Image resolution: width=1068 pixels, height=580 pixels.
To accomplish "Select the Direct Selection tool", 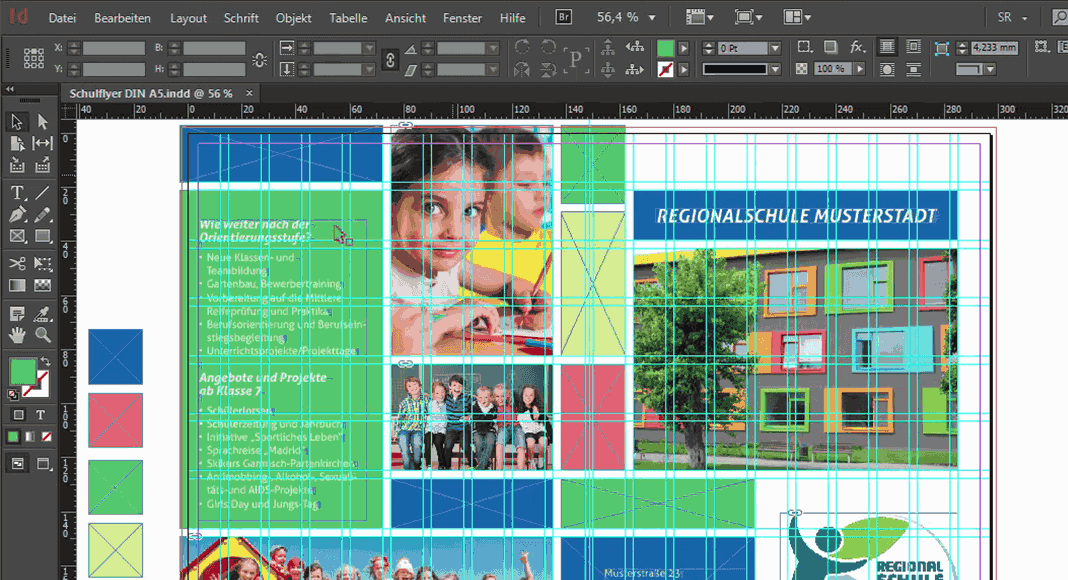I will (x=43, y=121).
